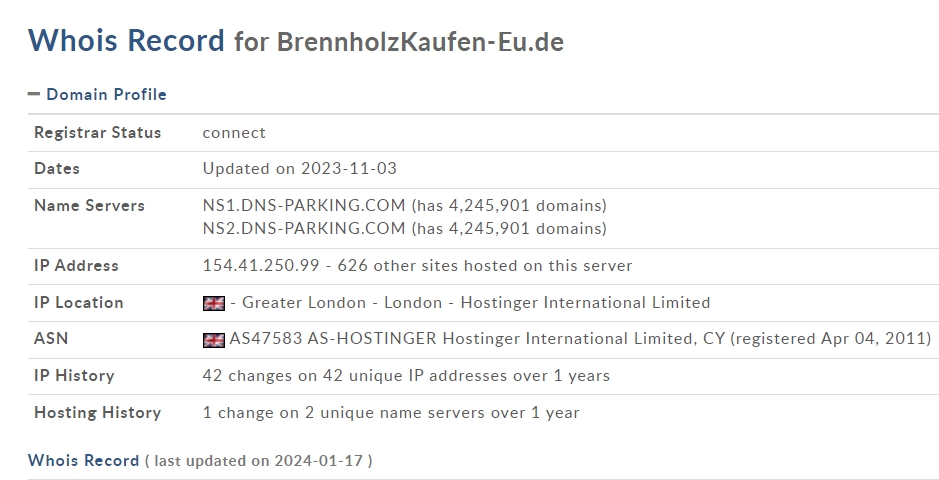939x480 pixels.
Task: Click the BrennholzKaufen-Eu.de domain title
Action: pyautogui.click(x=420, y=42)
